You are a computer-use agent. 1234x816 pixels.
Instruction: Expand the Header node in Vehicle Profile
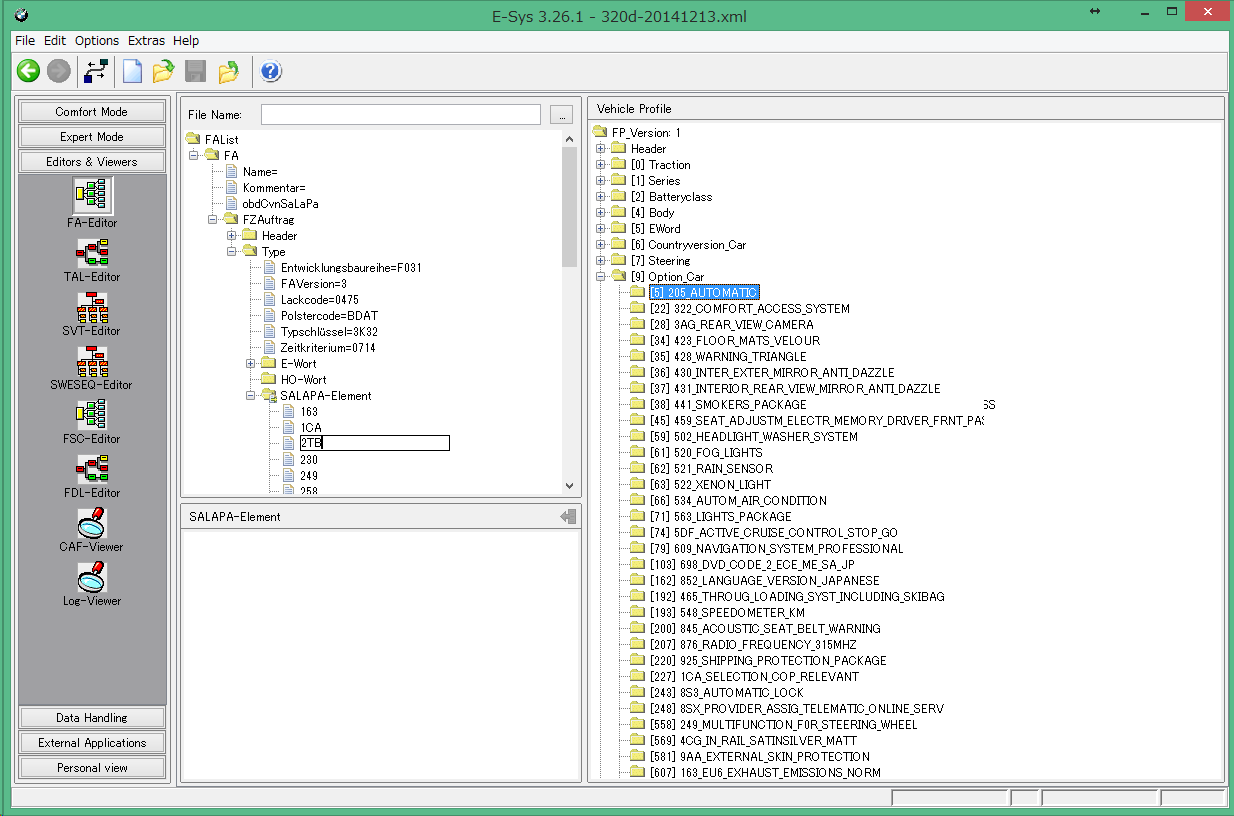click(601, 149)
